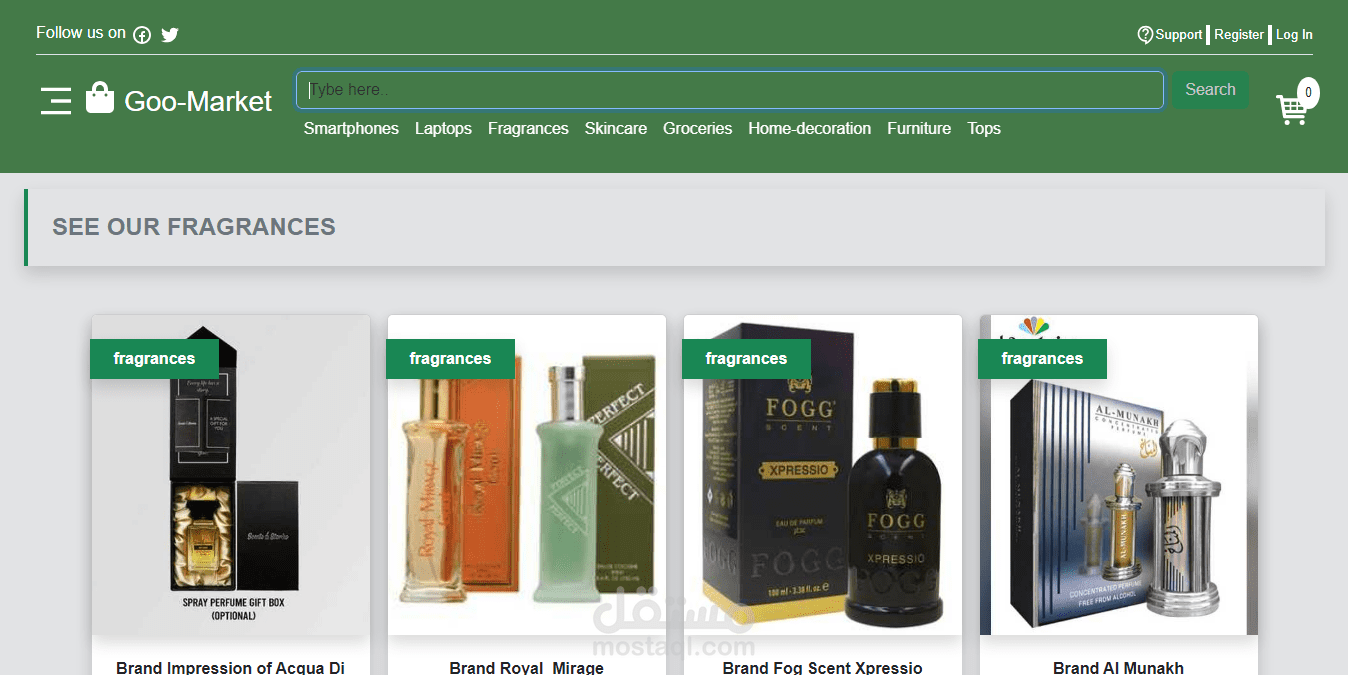Open the Facebook follow icon
The height and width of the screenshot is (675, 1348).
[142, 35]
